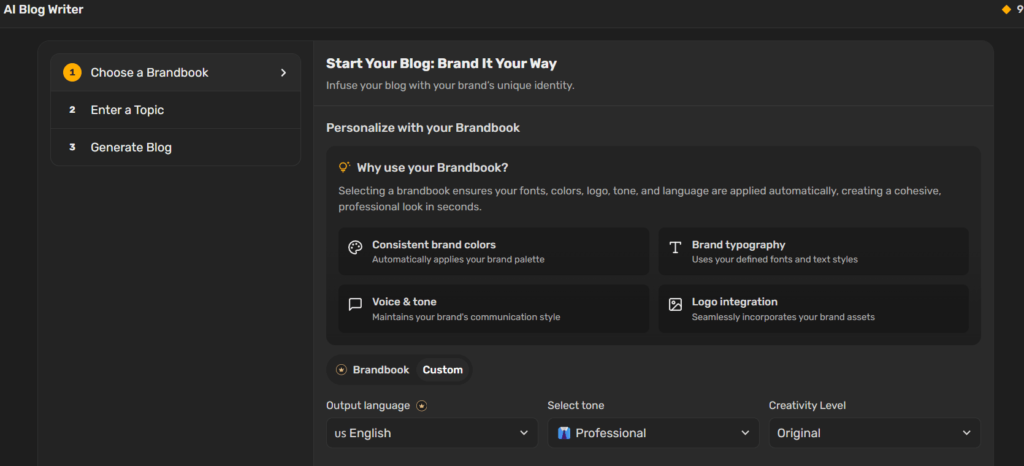Click the orange step 1 circle badge

(x=72, y=72)
